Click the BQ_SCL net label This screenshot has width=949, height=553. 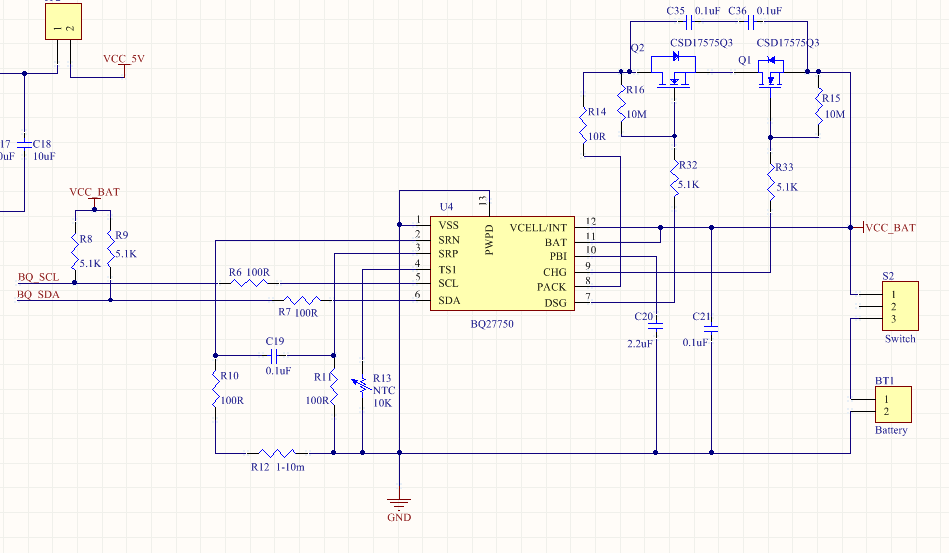[x=38, y=277]
